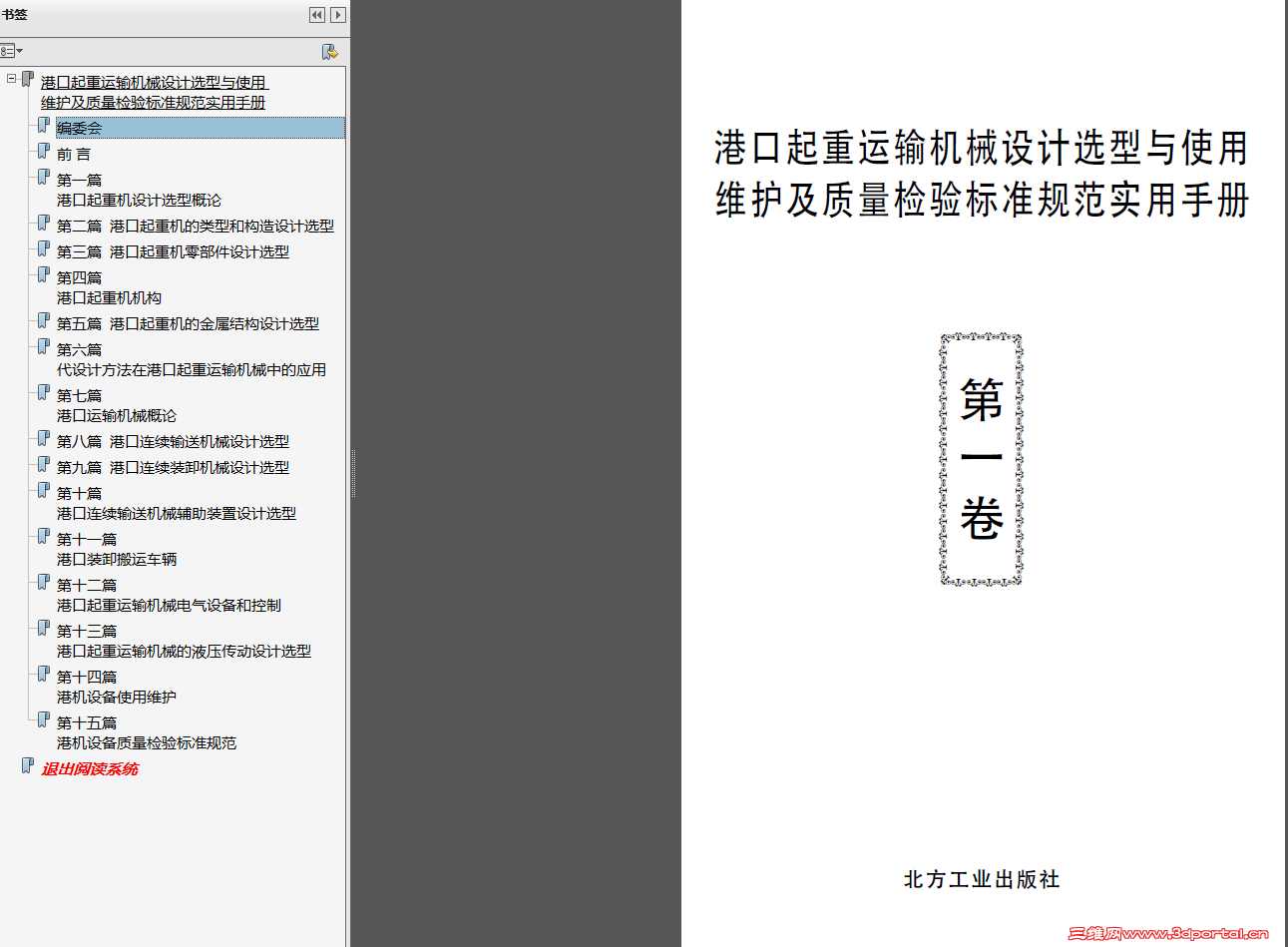The height and width of the screenshot is (947, 1288).
Task: Click the bookmark icon beside 退出阅读系统
Action: pos(28,765)
